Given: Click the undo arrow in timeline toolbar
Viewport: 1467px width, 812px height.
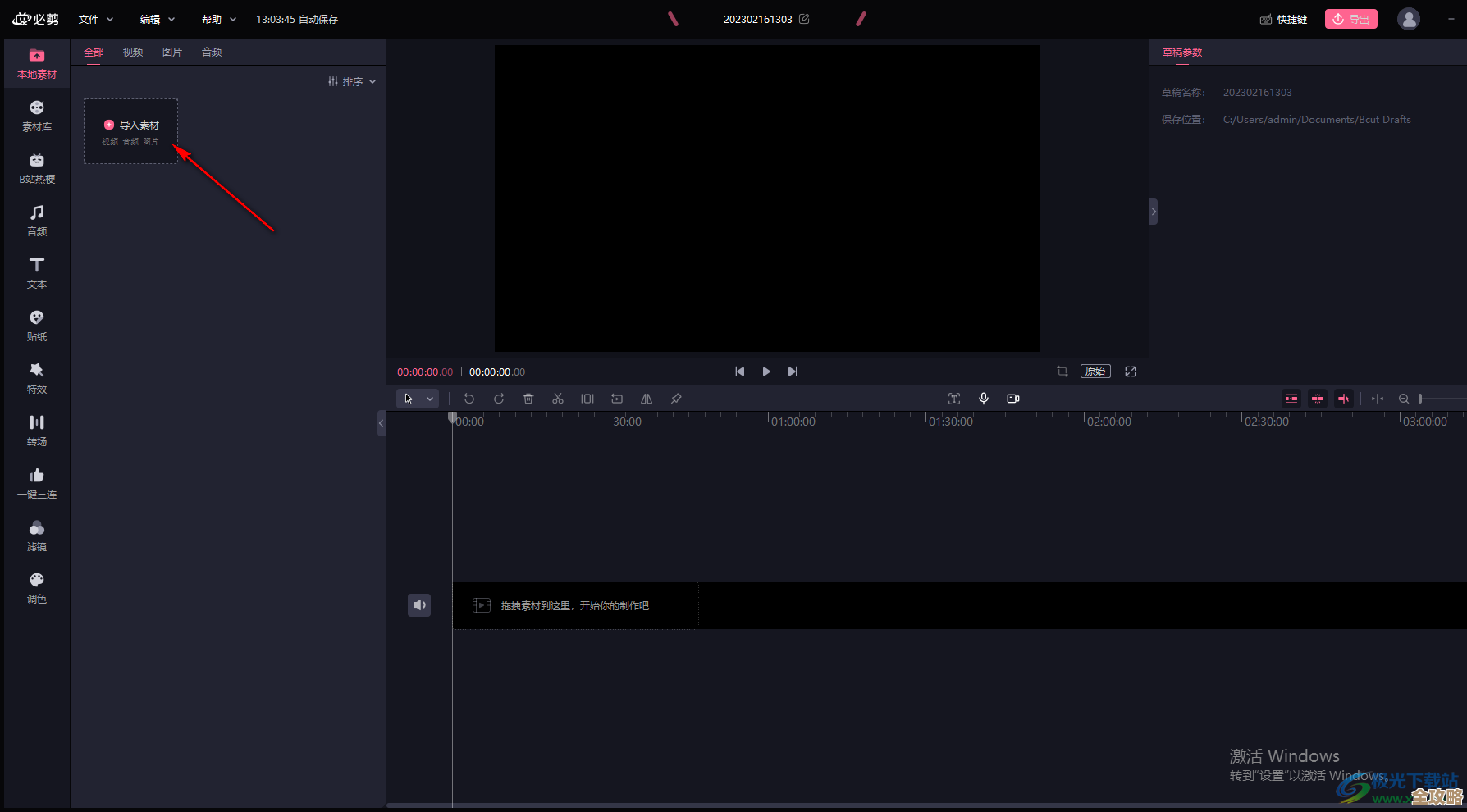Looking at the screenshot, I should tap(469, 399).
